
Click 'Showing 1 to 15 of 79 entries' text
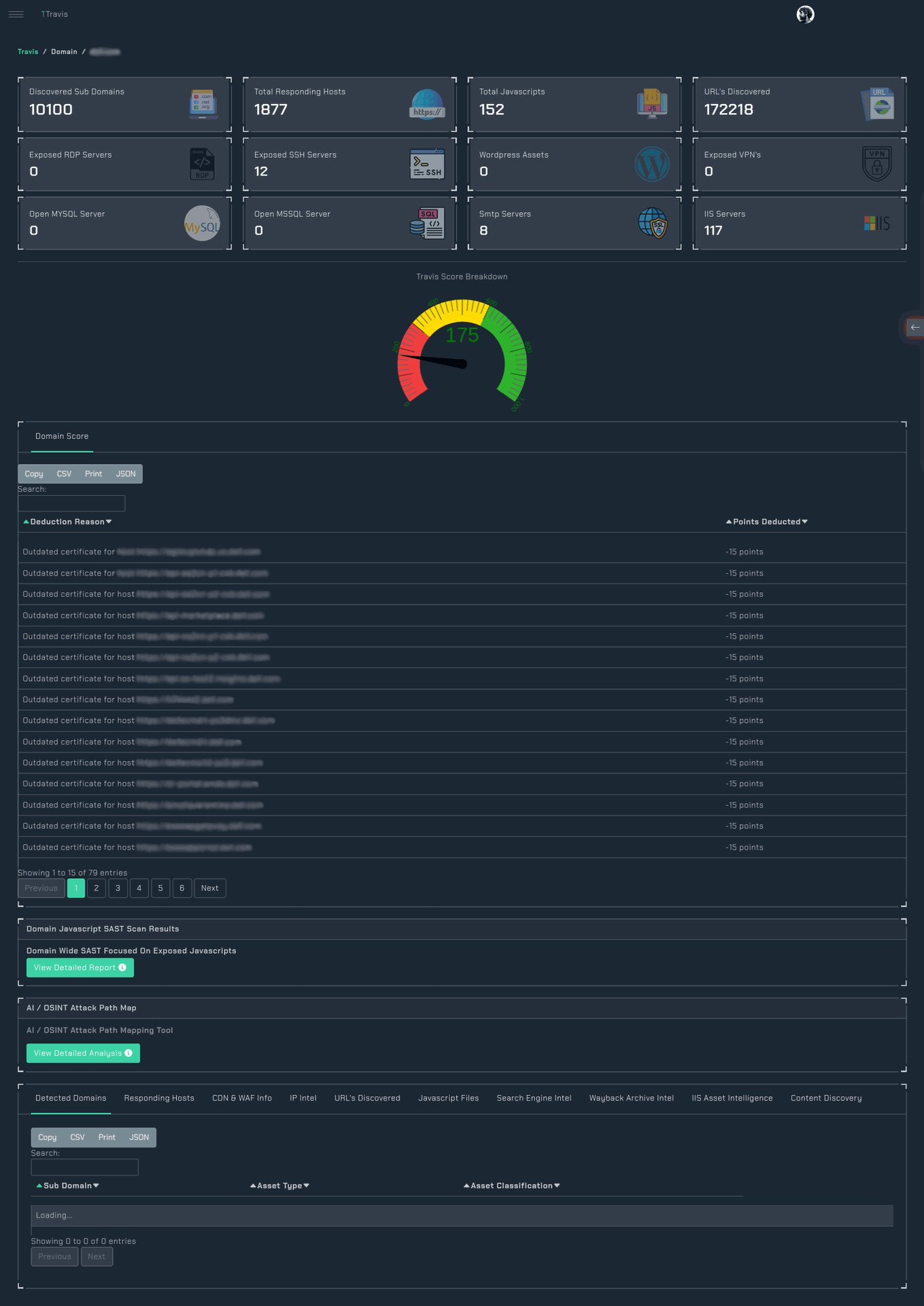coord(73,873)
